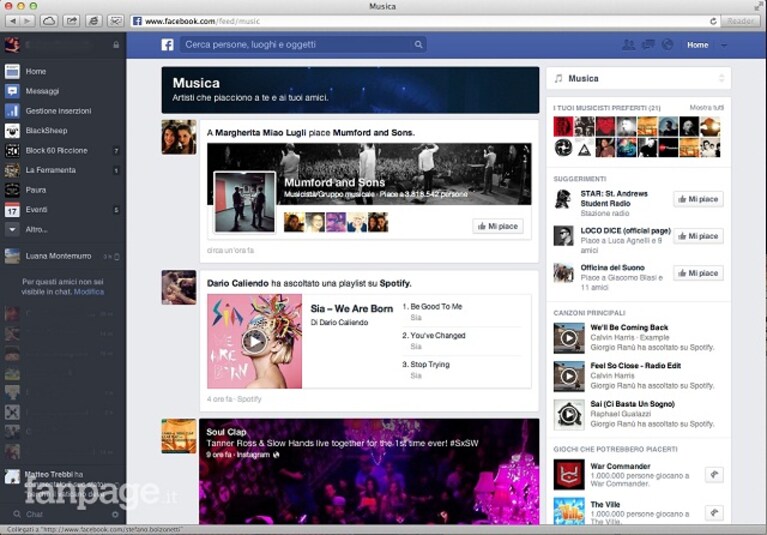Screen dimensions: 767x535
Task: Open friend requests icon in top bar
Action: (629, 45)
